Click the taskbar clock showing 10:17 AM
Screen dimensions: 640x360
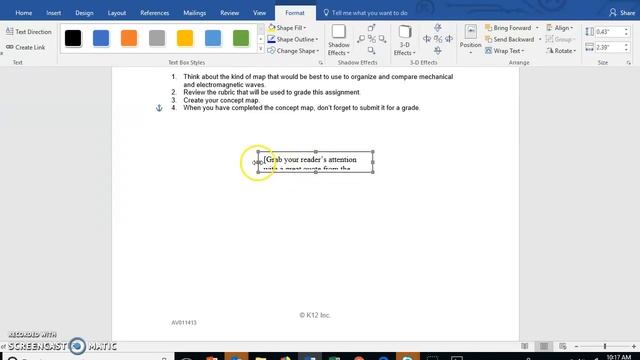click(619, 357)
